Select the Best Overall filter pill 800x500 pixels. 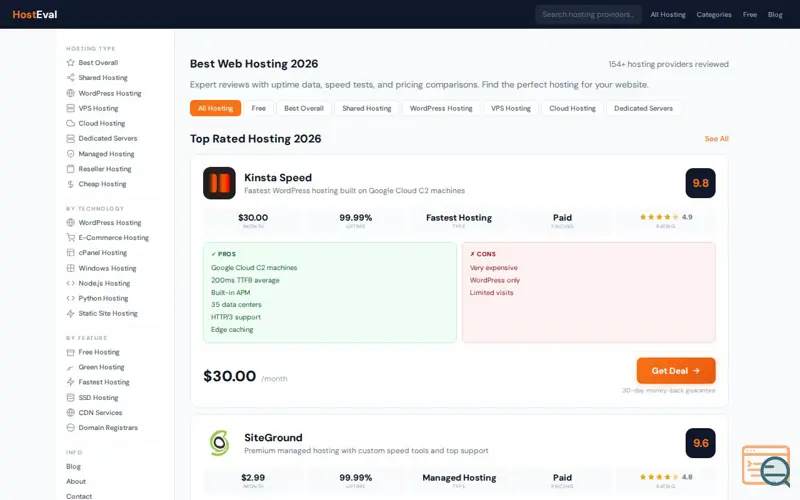(x=304, y=108)
